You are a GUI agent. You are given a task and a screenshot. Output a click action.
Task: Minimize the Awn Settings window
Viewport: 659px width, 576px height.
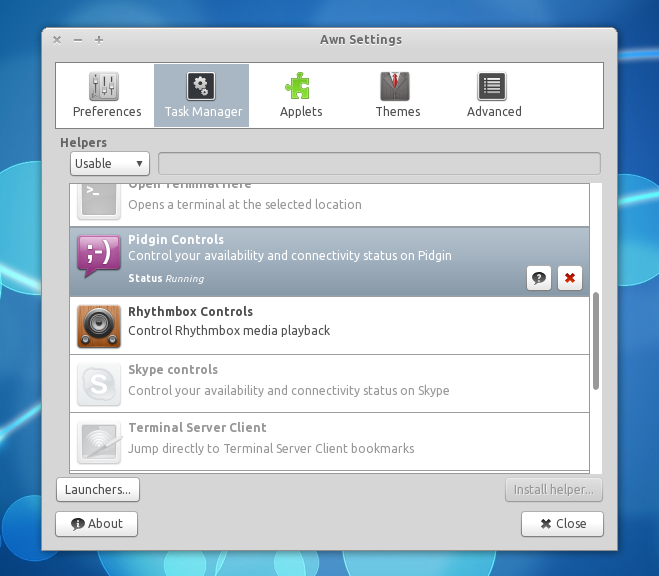tap(78, 40)
